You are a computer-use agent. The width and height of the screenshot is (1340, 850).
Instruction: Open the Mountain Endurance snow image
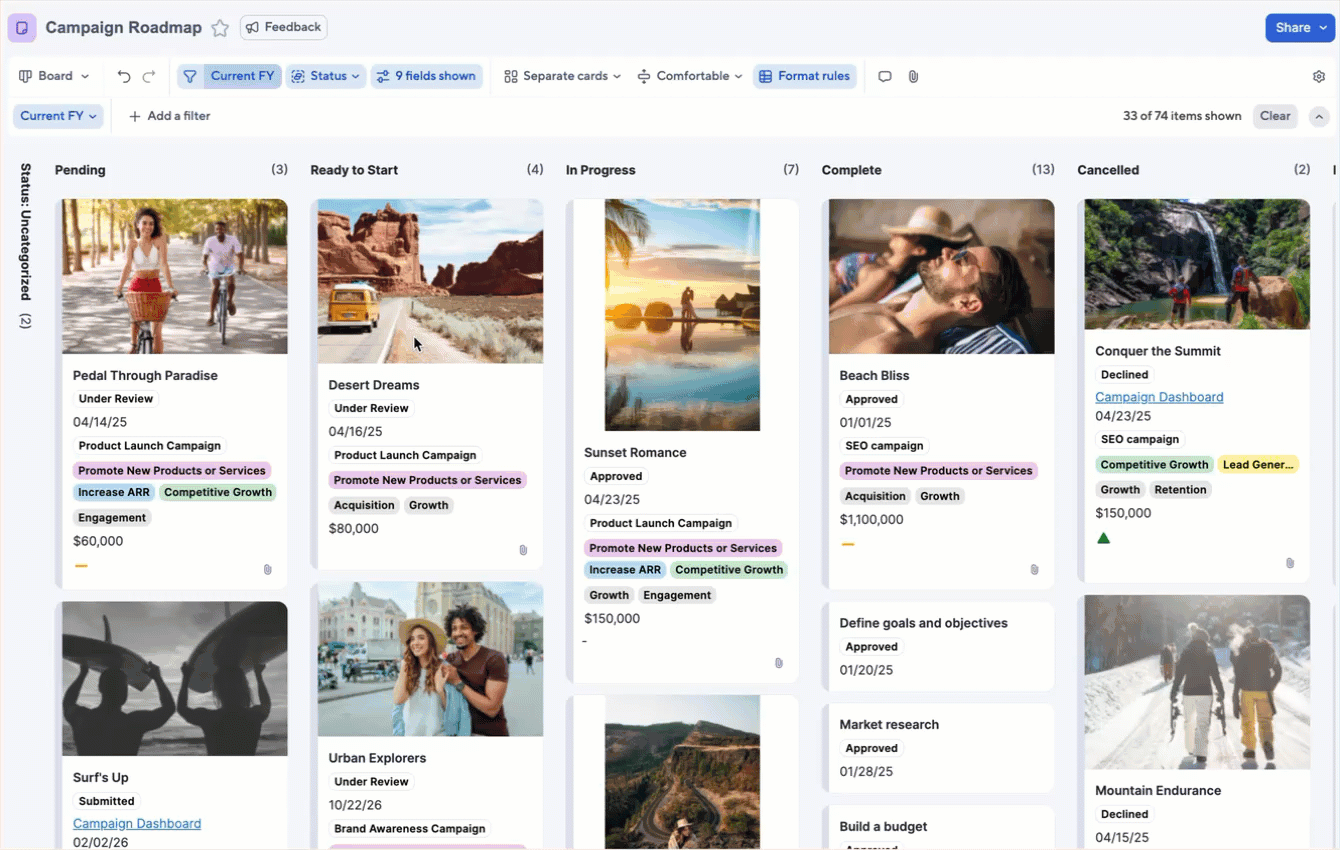[x=1197, y=682]
